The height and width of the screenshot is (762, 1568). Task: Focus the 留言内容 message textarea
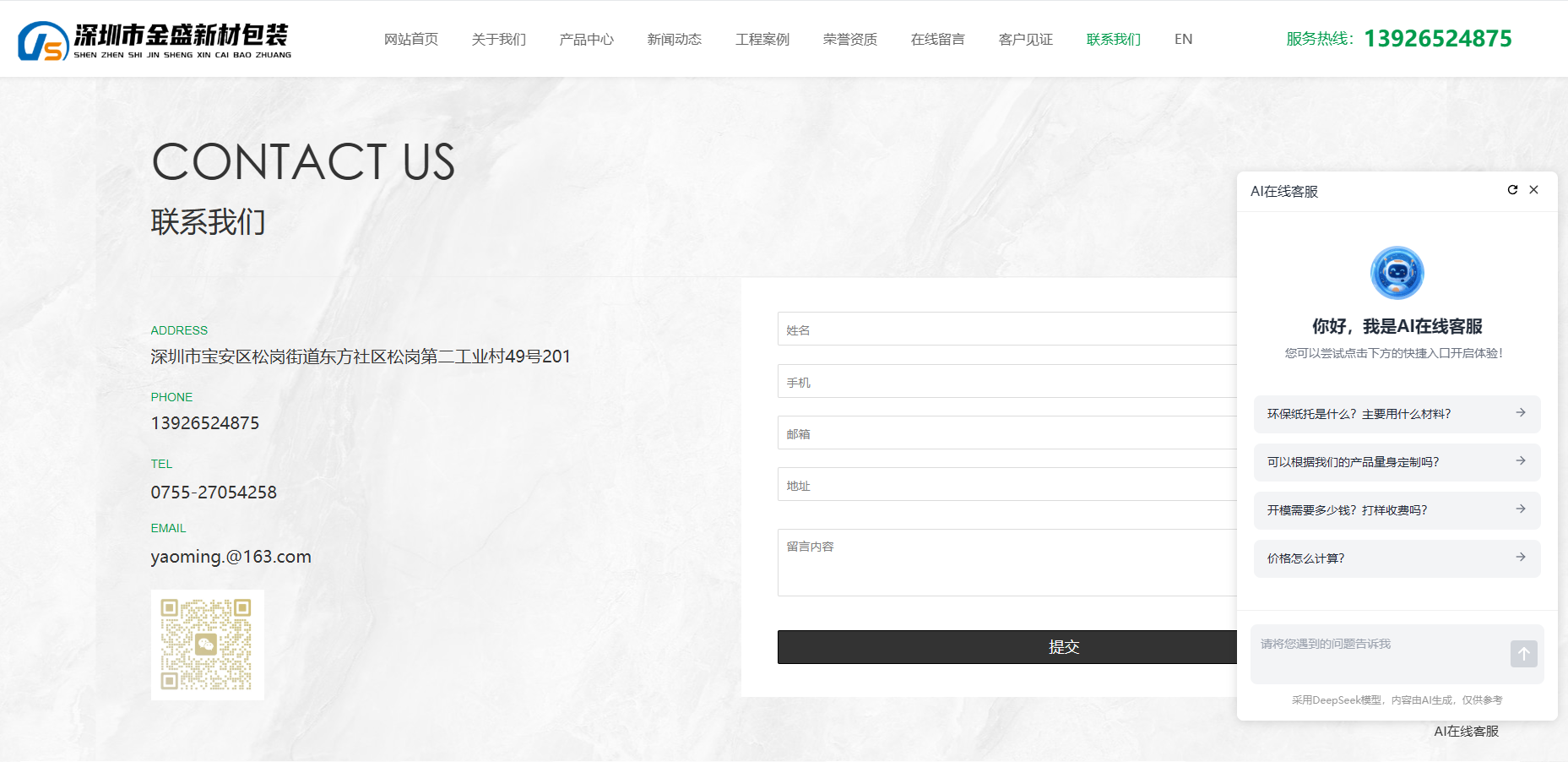click(x=1007, y=563)
